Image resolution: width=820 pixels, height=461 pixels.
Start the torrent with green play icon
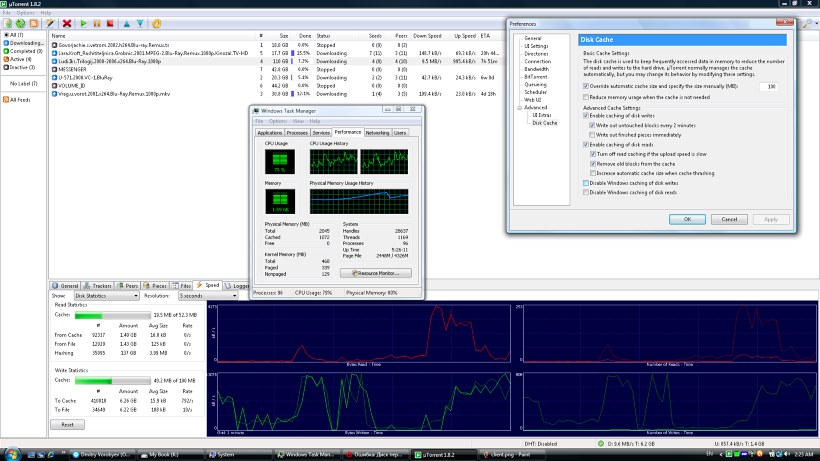point(84,22)
